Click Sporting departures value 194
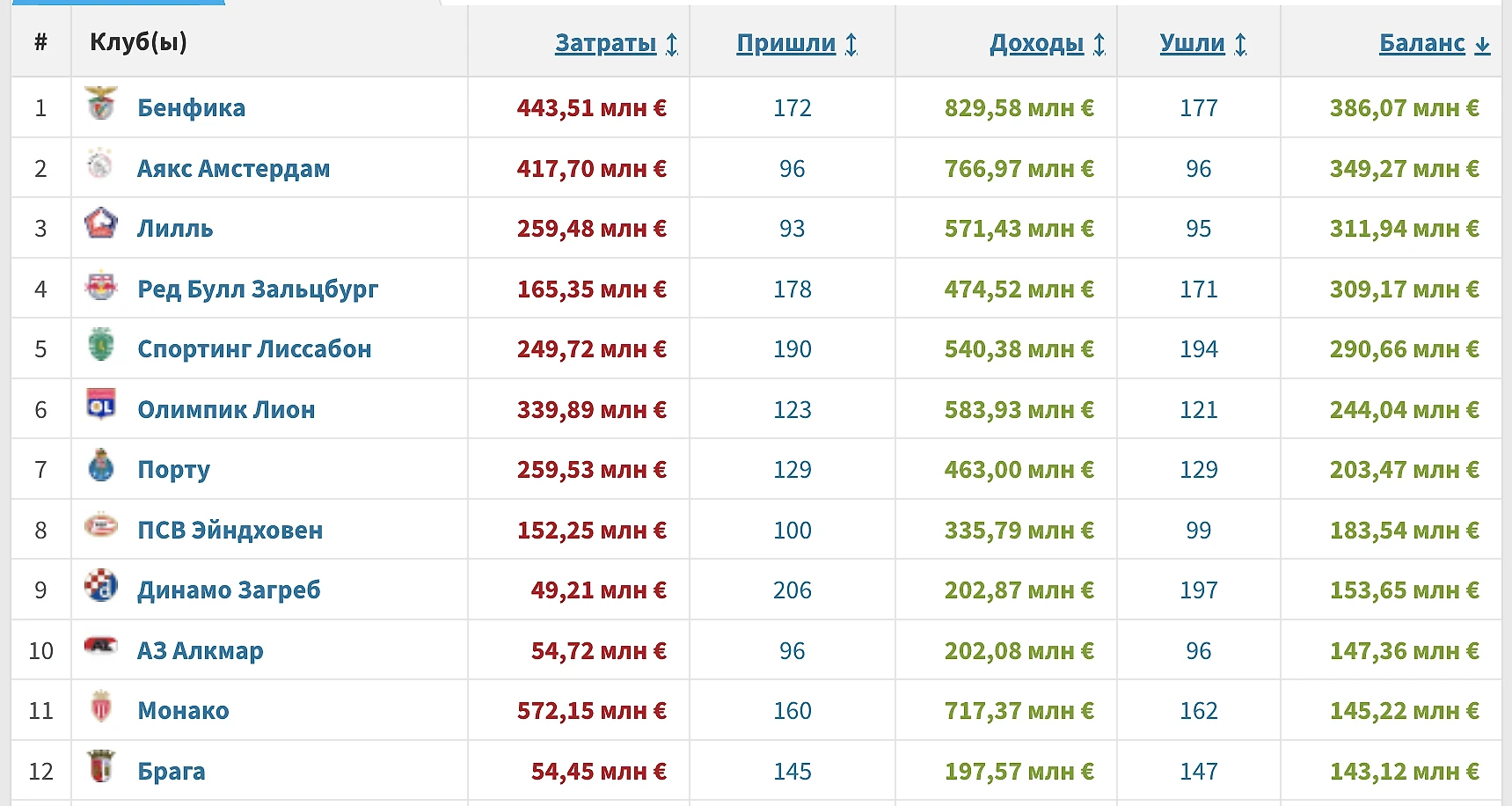The height and width of the screenshot is (806, 1512). [1199, 348]
